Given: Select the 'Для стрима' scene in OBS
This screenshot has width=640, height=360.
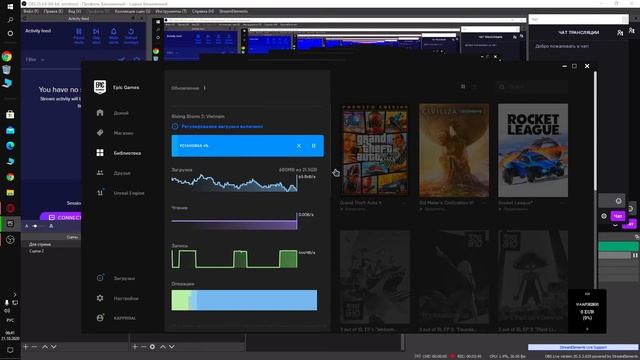Looking at the screenshot, I should coord(40,244).
